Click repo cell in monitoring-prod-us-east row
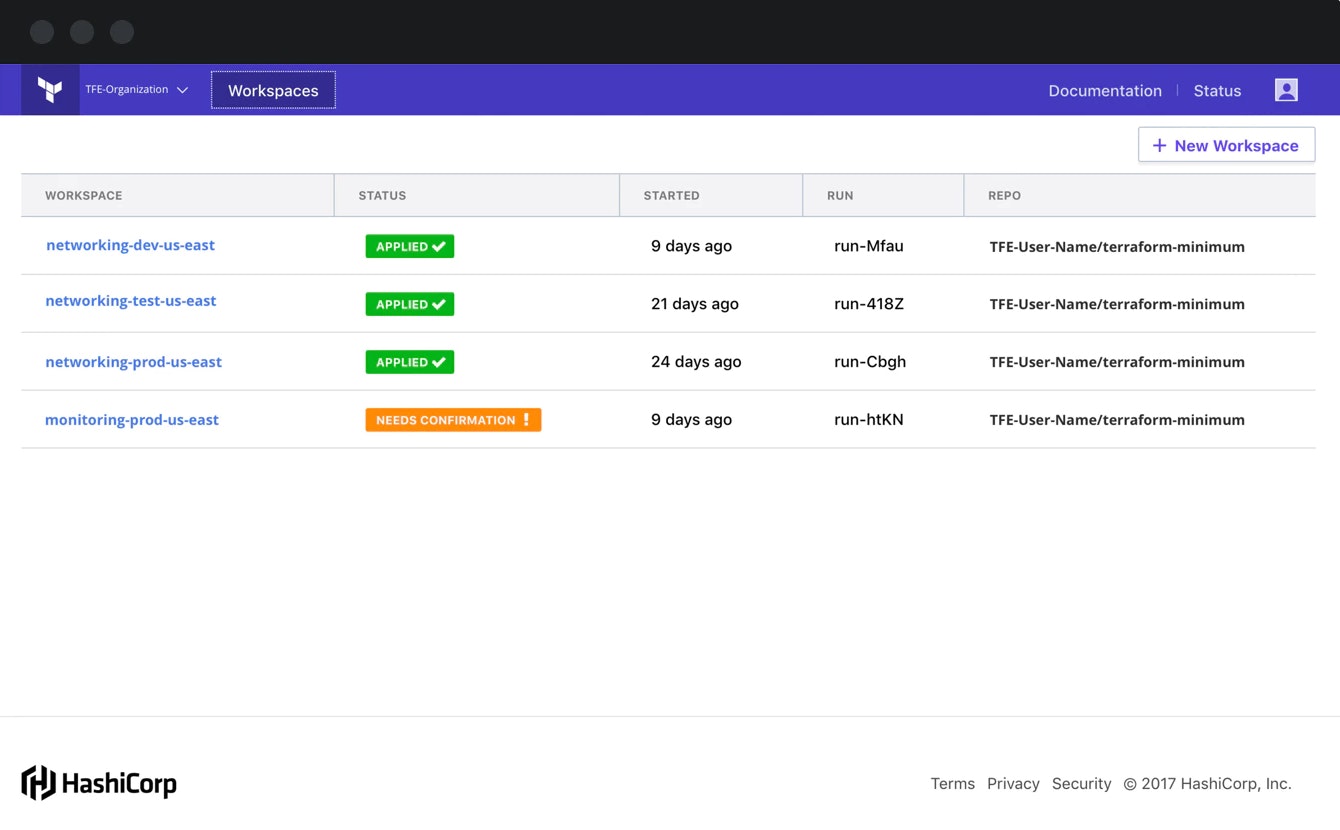 pos(1117,420)
